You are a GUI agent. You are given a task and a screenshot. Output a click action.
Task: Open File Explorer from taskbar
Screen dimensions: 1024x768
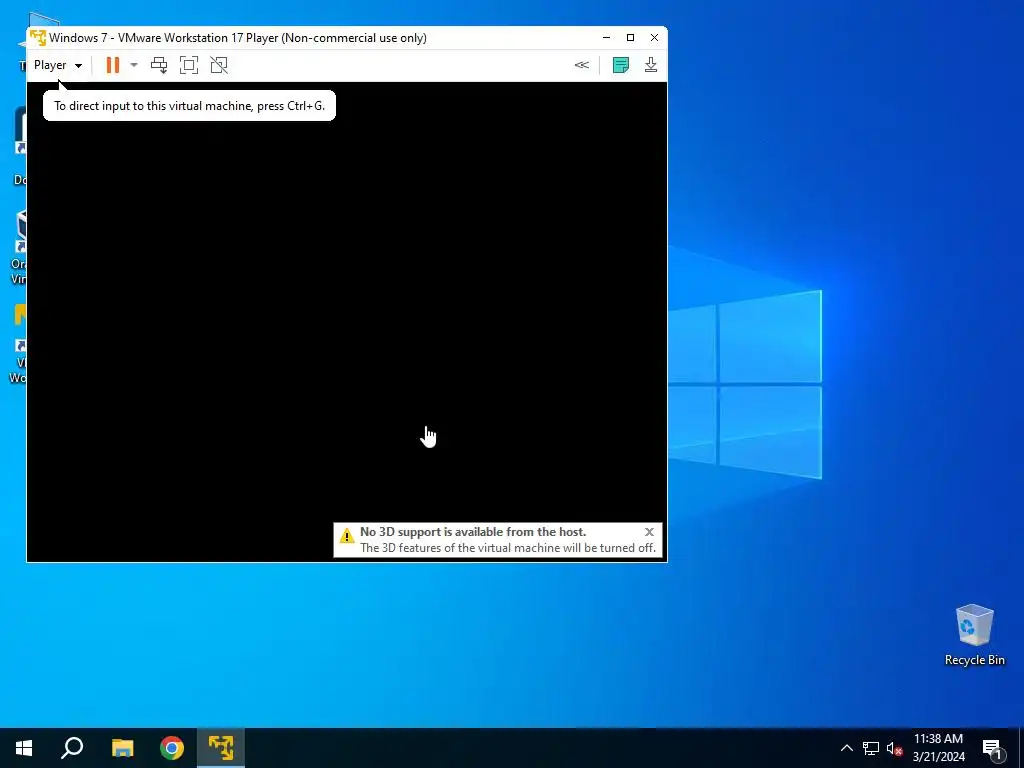pyautogui.click(x=122, y=748)
